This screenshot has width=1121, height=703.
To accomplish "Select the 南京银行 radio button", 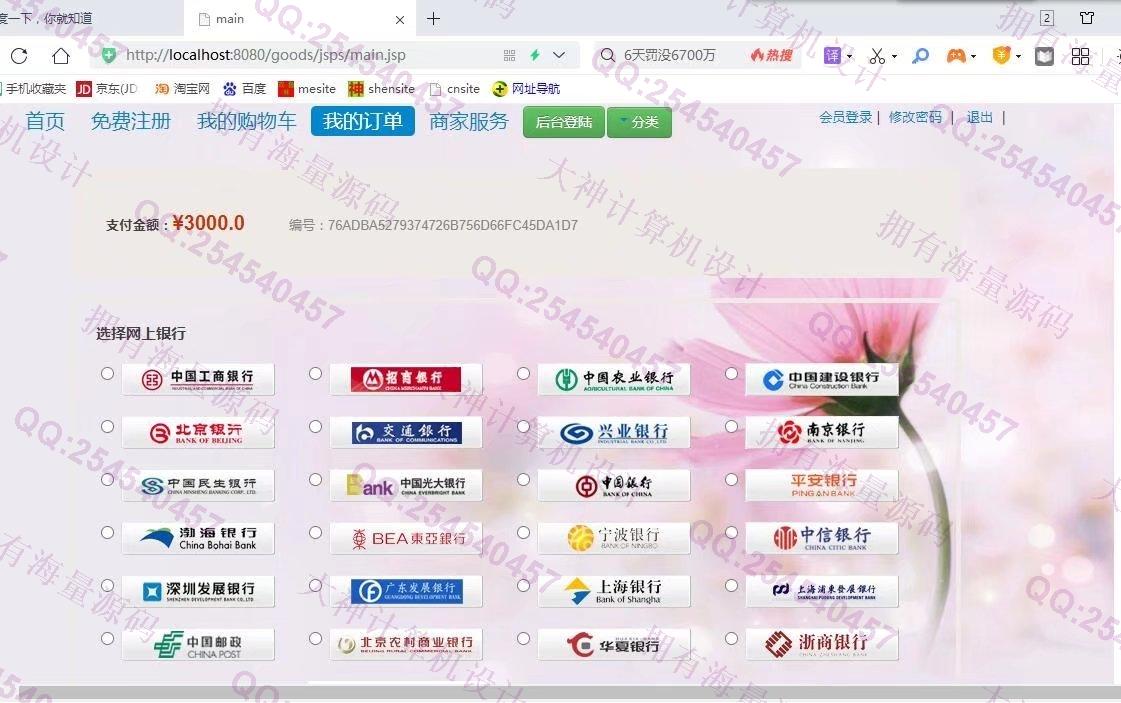I will point(731,426).
